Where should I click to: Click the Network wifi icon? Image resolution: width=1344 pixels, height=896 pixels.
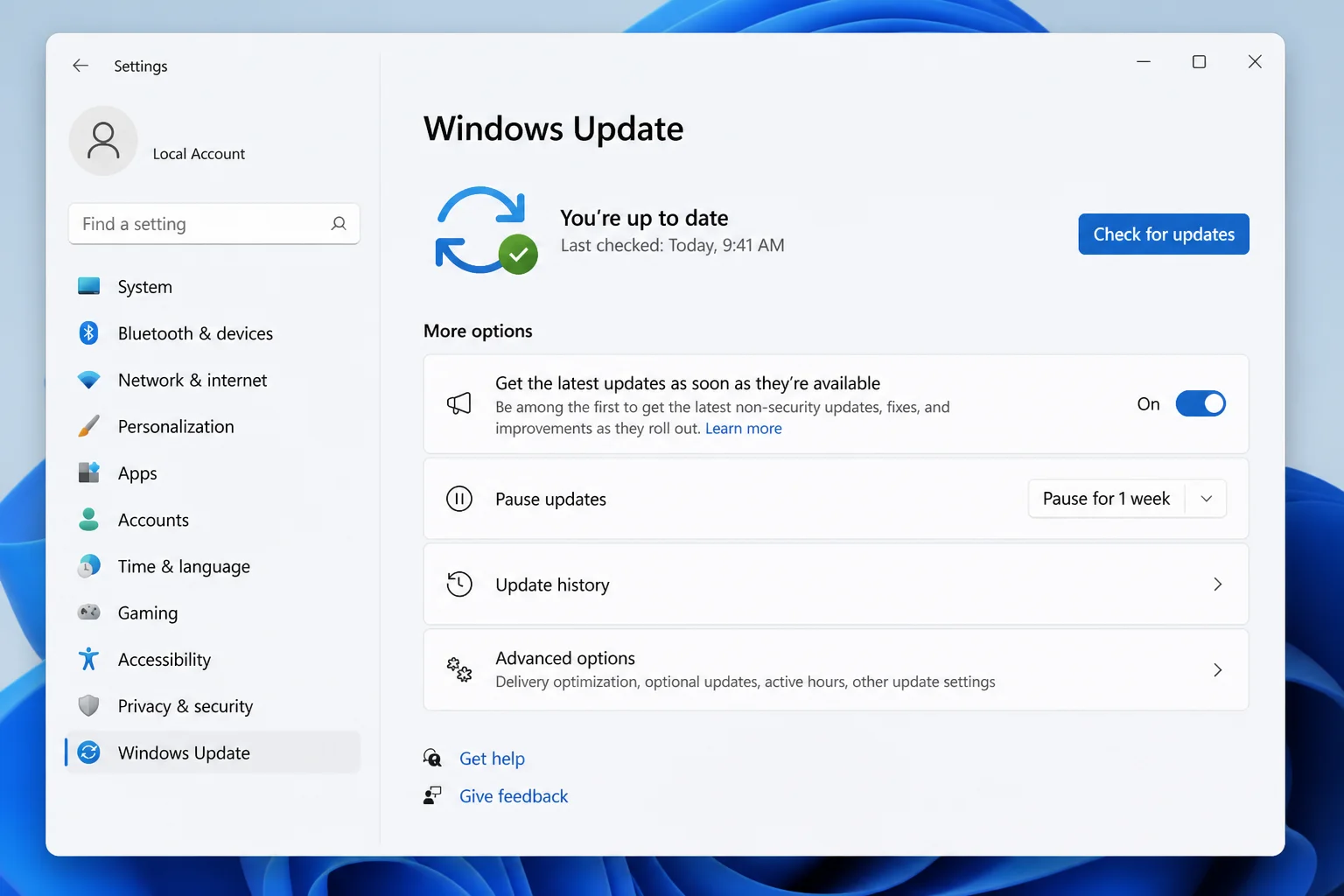(88, 380)
